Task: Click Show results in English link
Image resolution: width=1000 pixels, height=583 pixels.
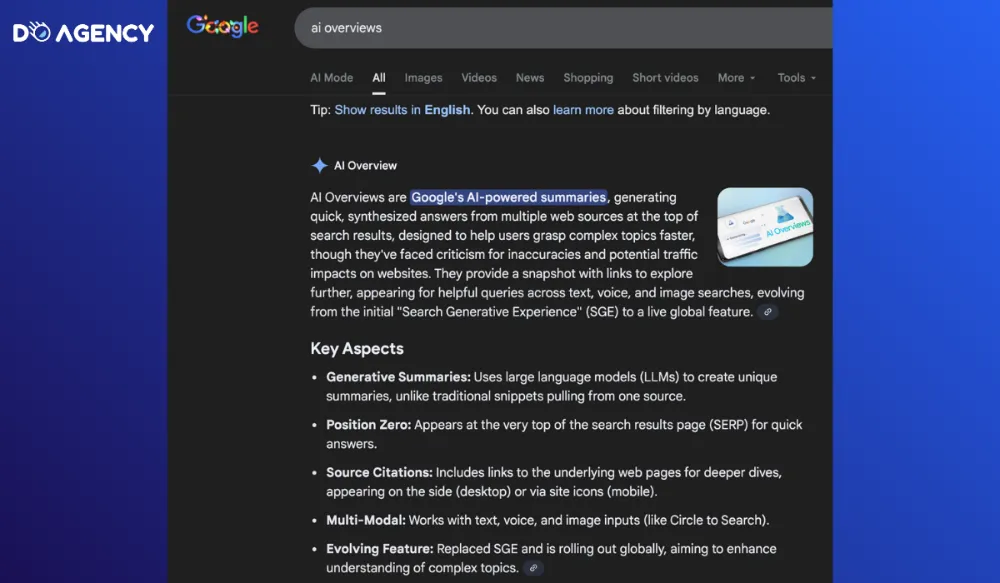Action: (x=402, y=110)
